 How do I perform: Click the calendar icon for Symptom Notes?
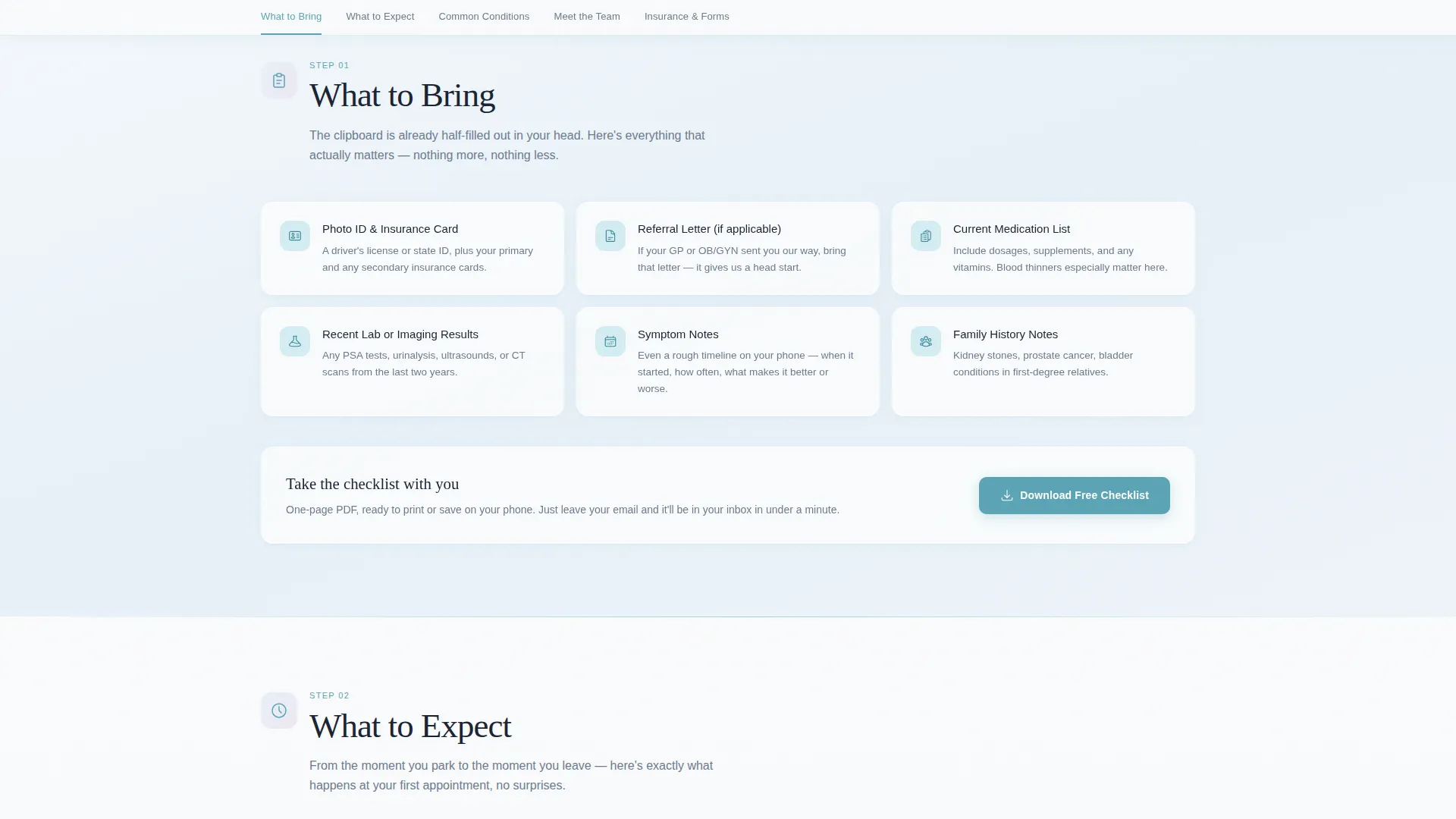(x=610, y=341)
